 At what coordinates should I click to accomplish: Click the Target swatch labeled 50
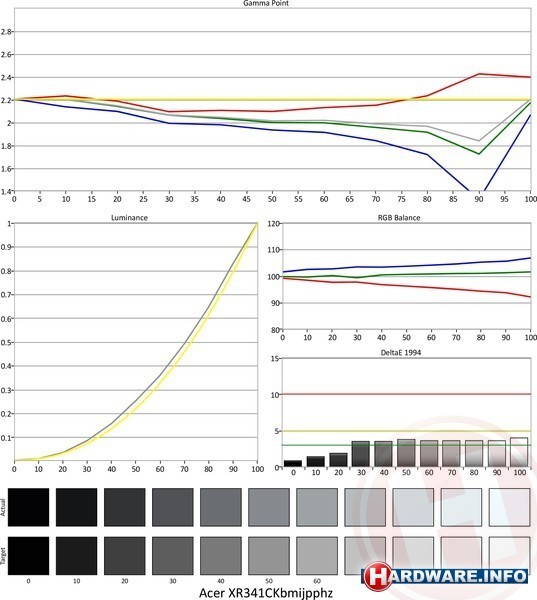click(269, 556)
